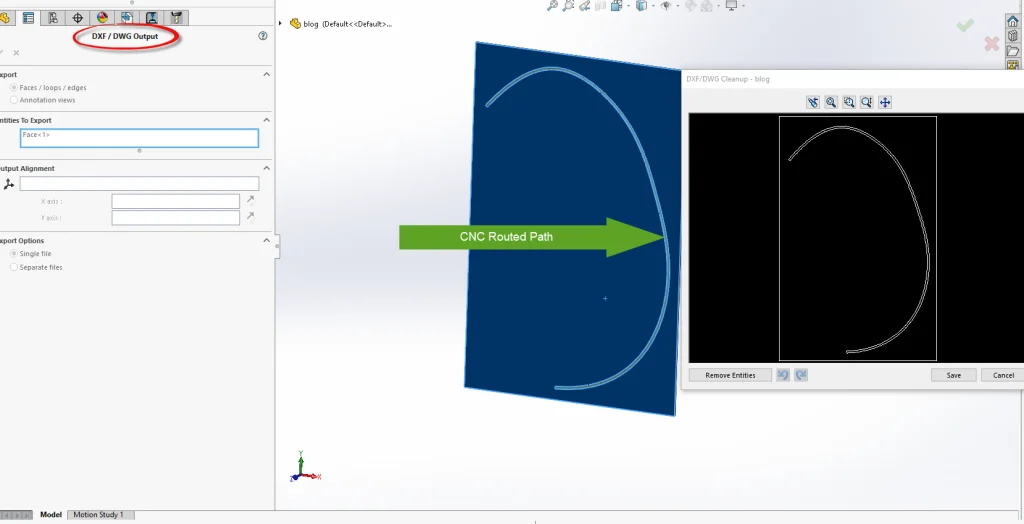1024x524 pixels.
Task: Choose Separate files export option
Action: (x=13, y=267)
